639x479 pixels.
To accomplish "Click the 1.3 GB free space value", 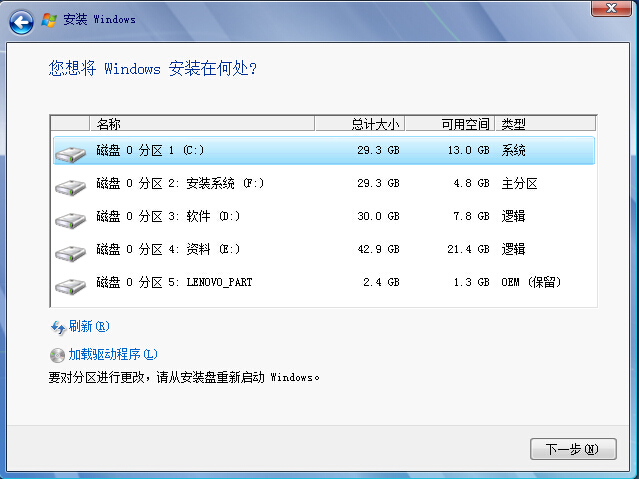I will pyautogui.click(x=472, y=282).
